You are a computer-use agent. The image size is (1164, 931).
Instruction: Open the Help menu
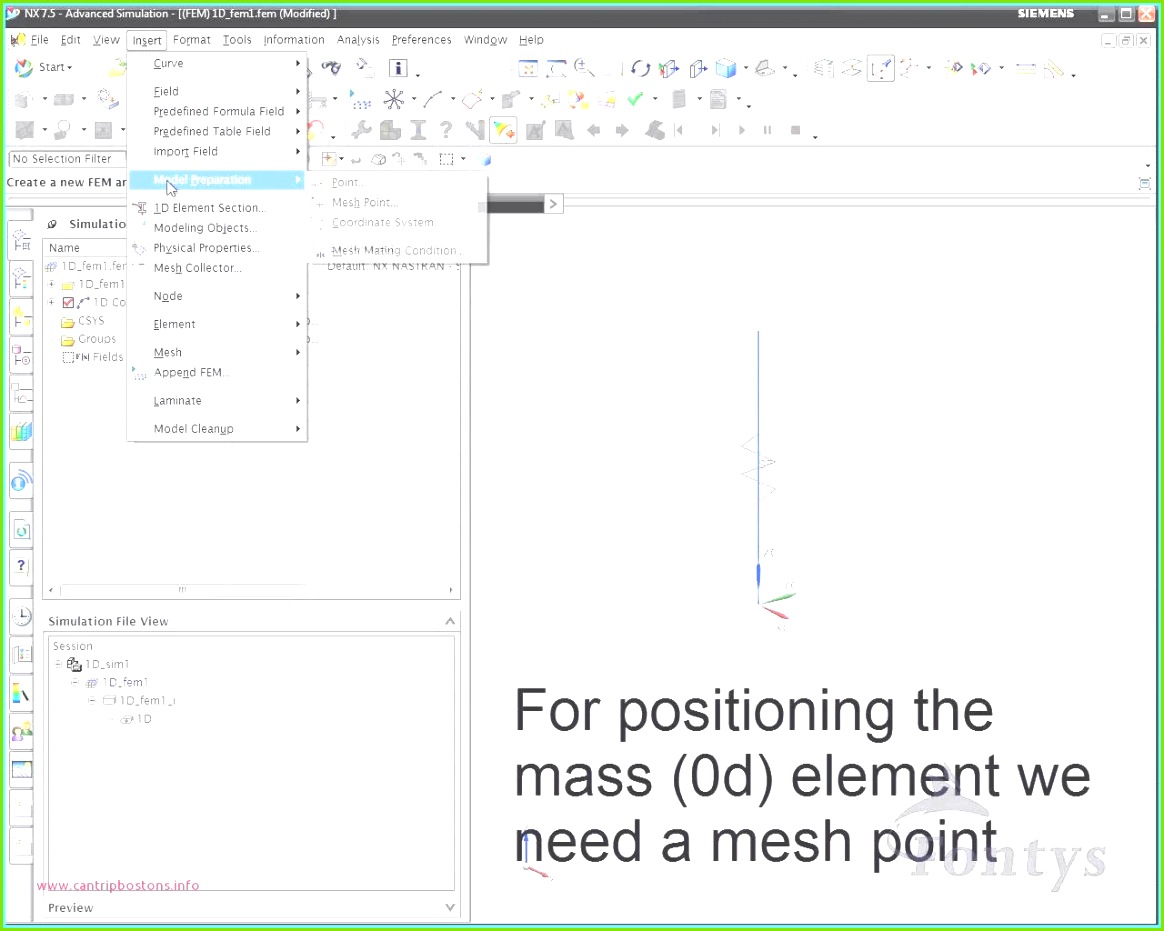(531, 40)
